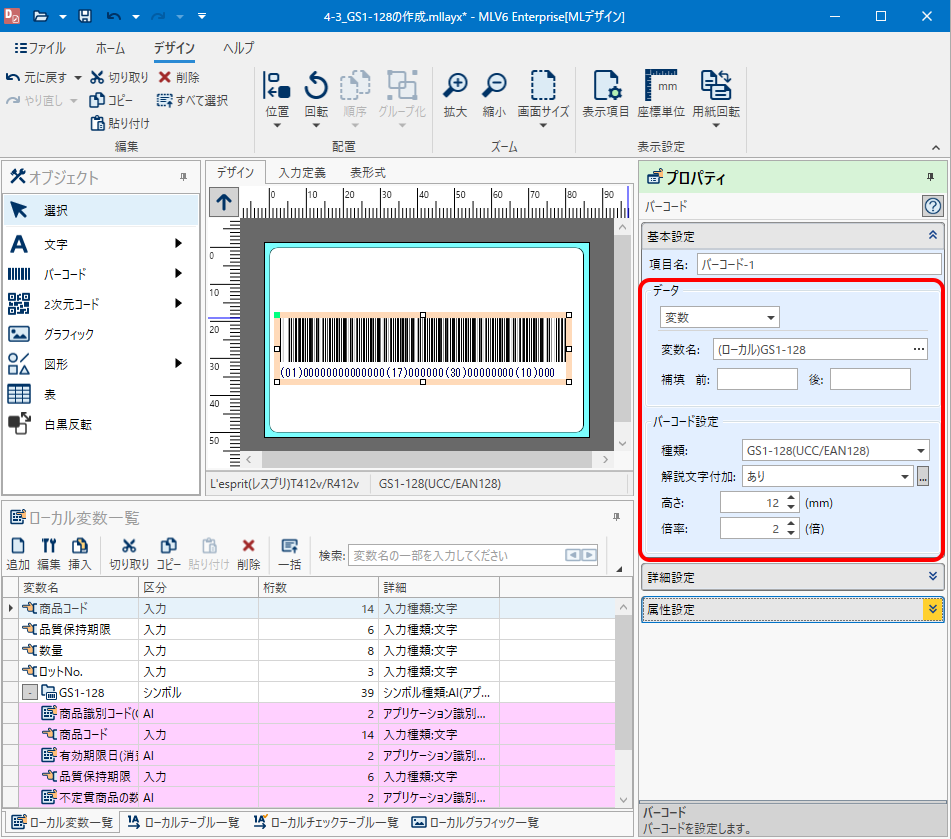Click 追加 to add a local variable

(18, 554)
